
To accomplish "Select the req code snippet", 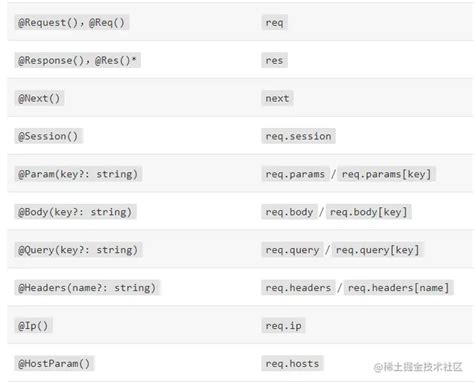I will coord(274,23).
